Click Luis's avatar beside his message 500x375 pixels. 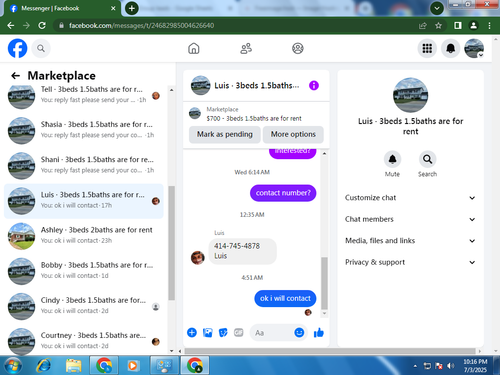[x=198, y=258]
